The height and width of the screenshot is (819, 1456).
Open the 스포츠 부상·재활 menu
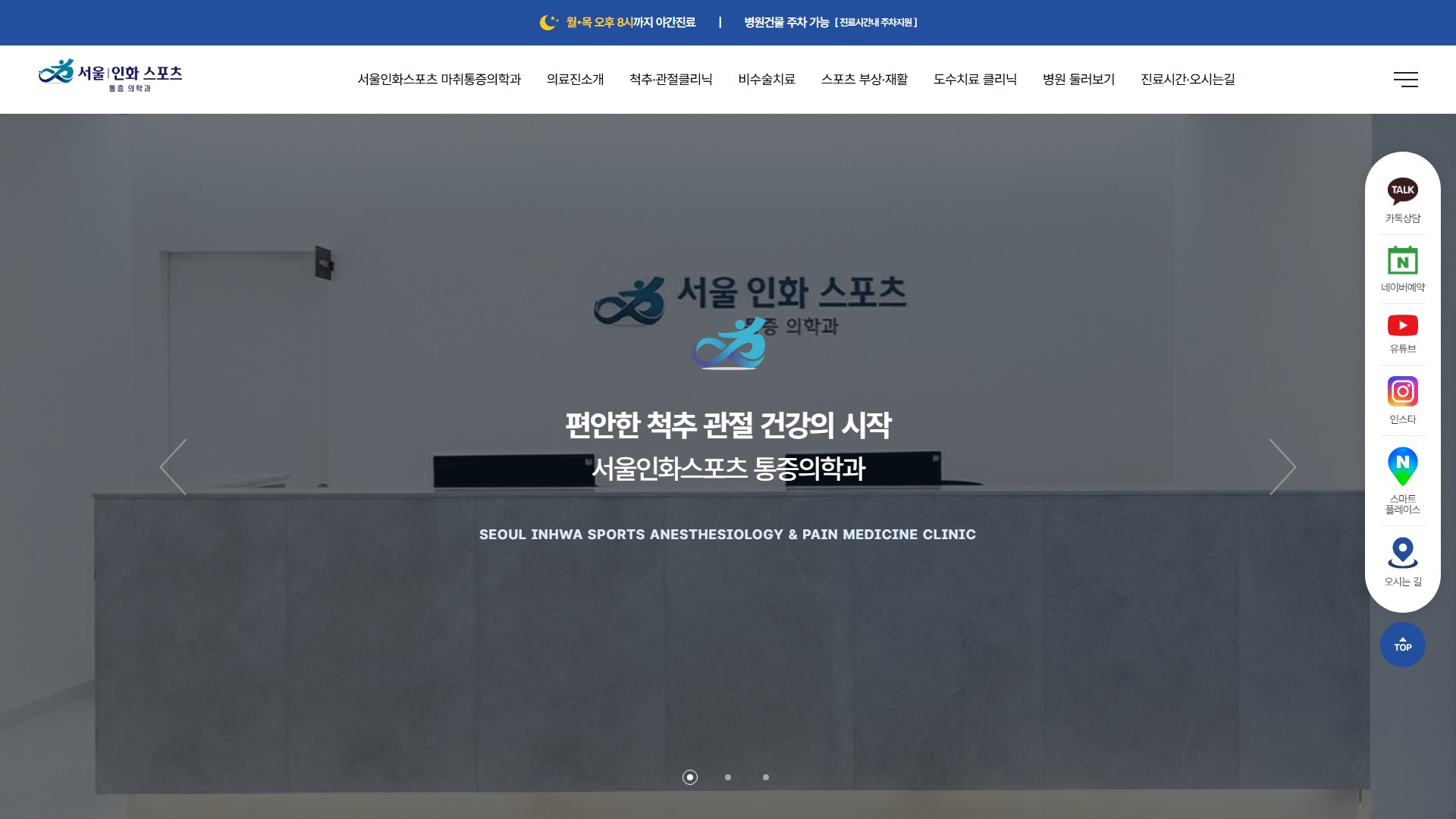(x=864, y=80)
